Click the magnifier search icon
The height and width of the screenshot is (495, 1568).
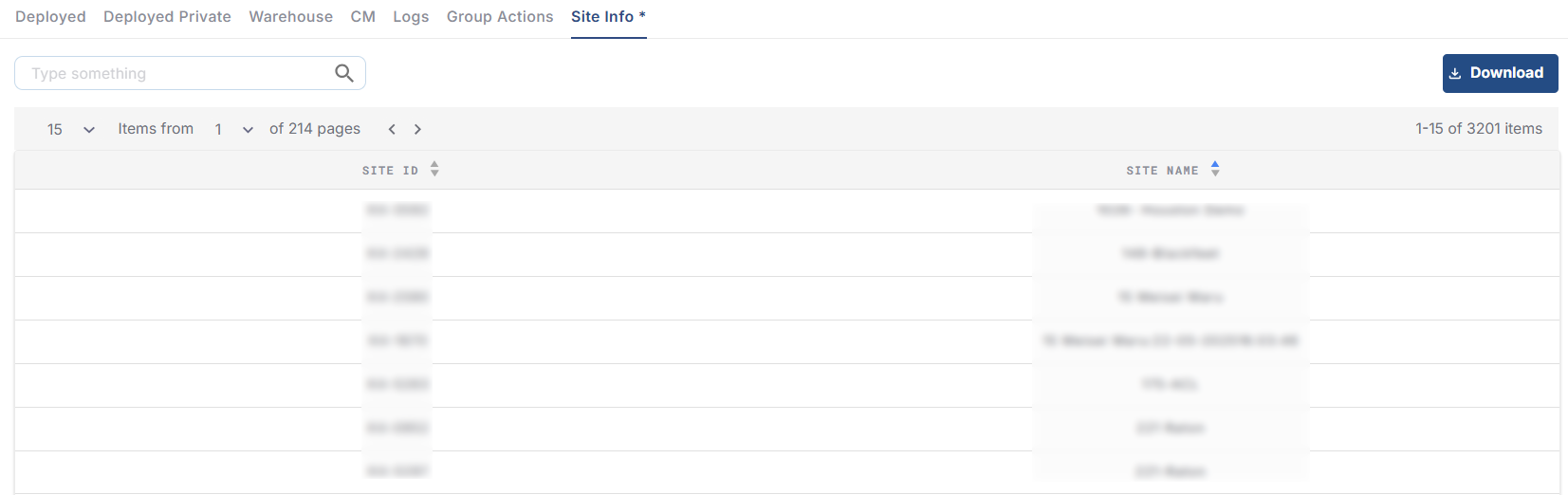coord(344,73)
